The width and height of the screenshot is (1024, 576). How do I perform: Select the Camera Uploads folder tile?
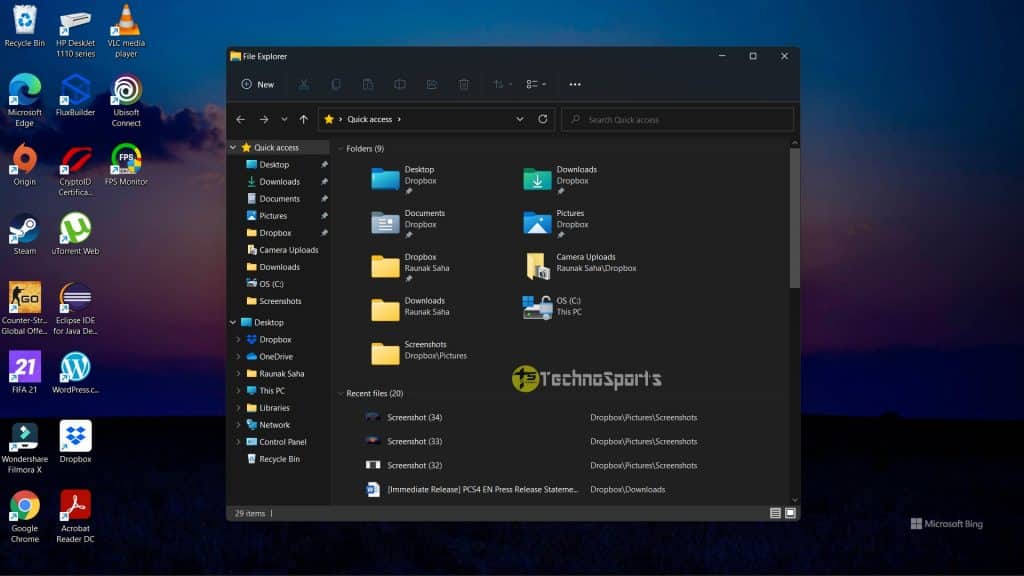pyautogui.click(x=579, y=266)
